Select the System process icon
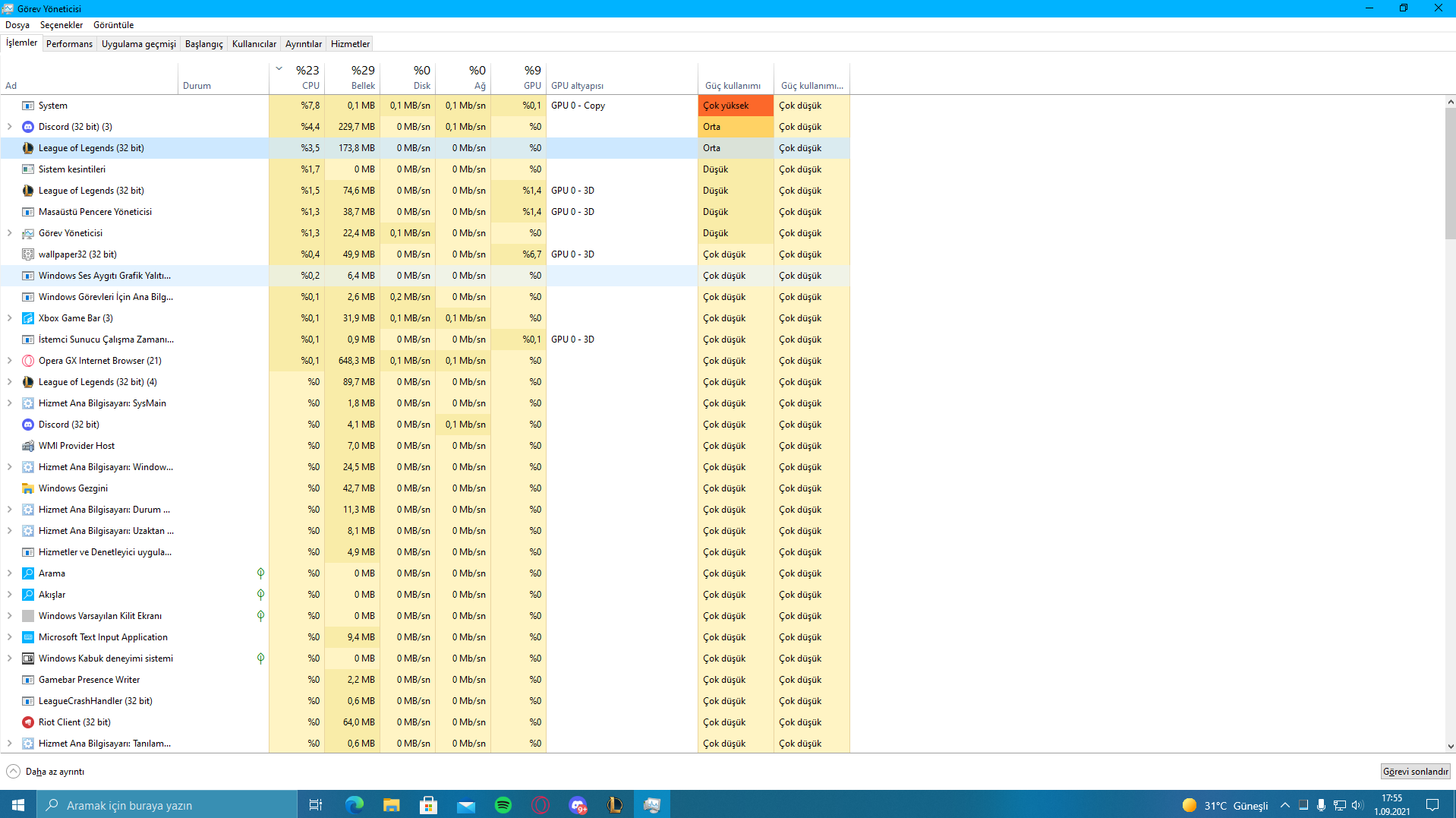Image resolution: width=1456 pixels, height=818 pixels. pos(28,106)
